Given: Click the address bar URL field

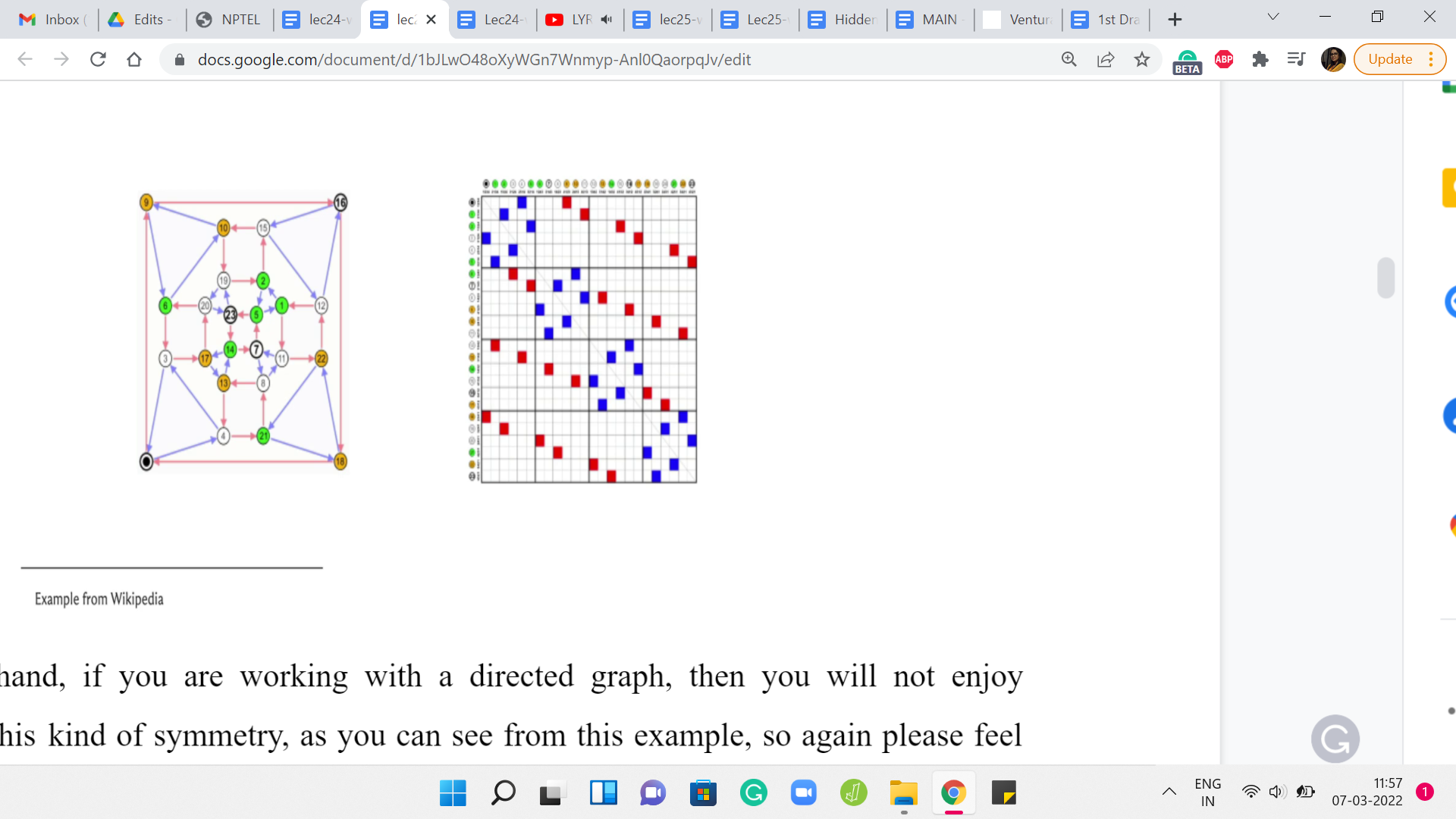Looking at the screenshot, I should [474, 59].
